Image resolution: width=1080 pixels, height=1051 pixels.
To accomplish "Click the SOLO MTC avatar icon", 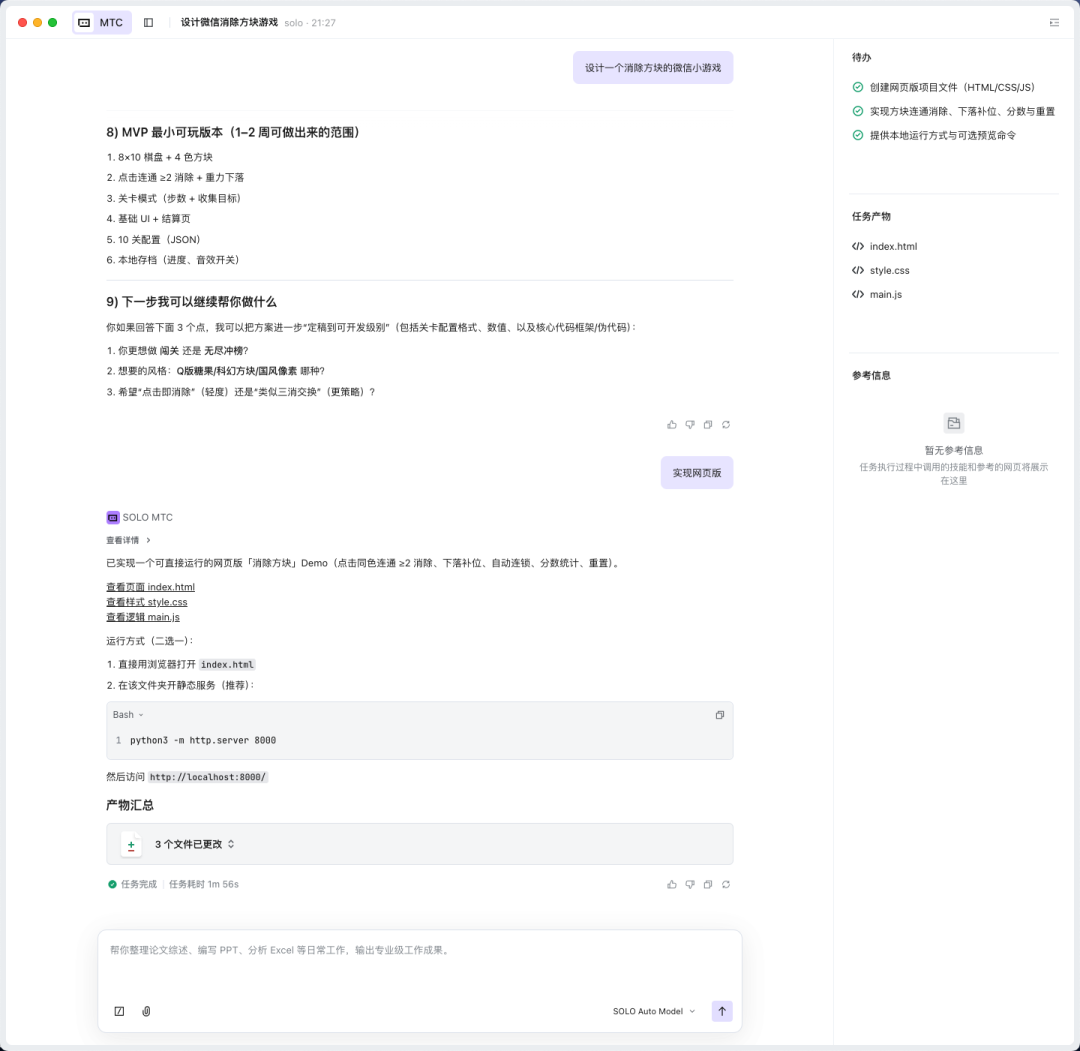I will pos(113,517).
